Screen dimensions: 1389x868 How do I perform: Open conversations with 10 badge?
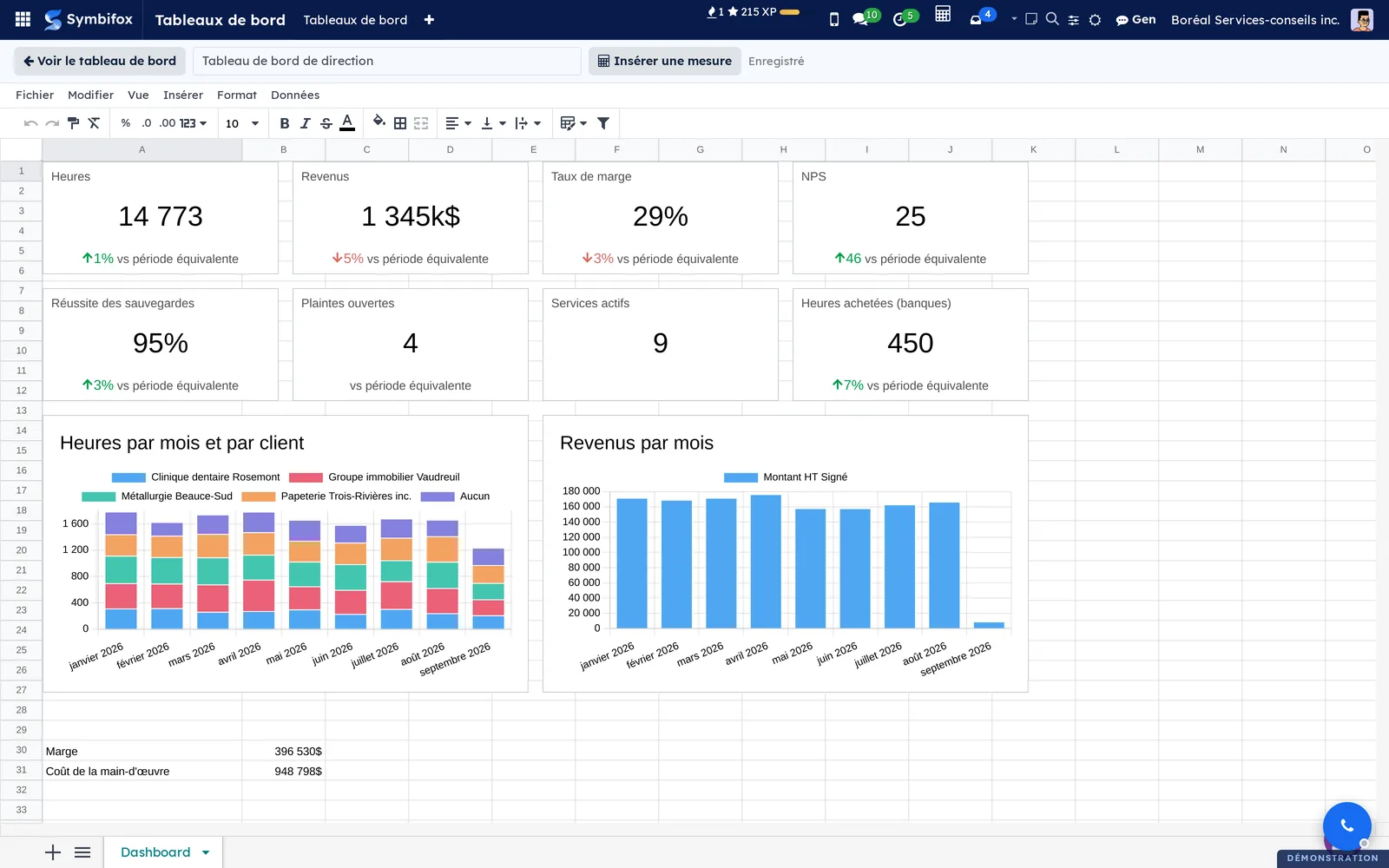tap(865, 18)
